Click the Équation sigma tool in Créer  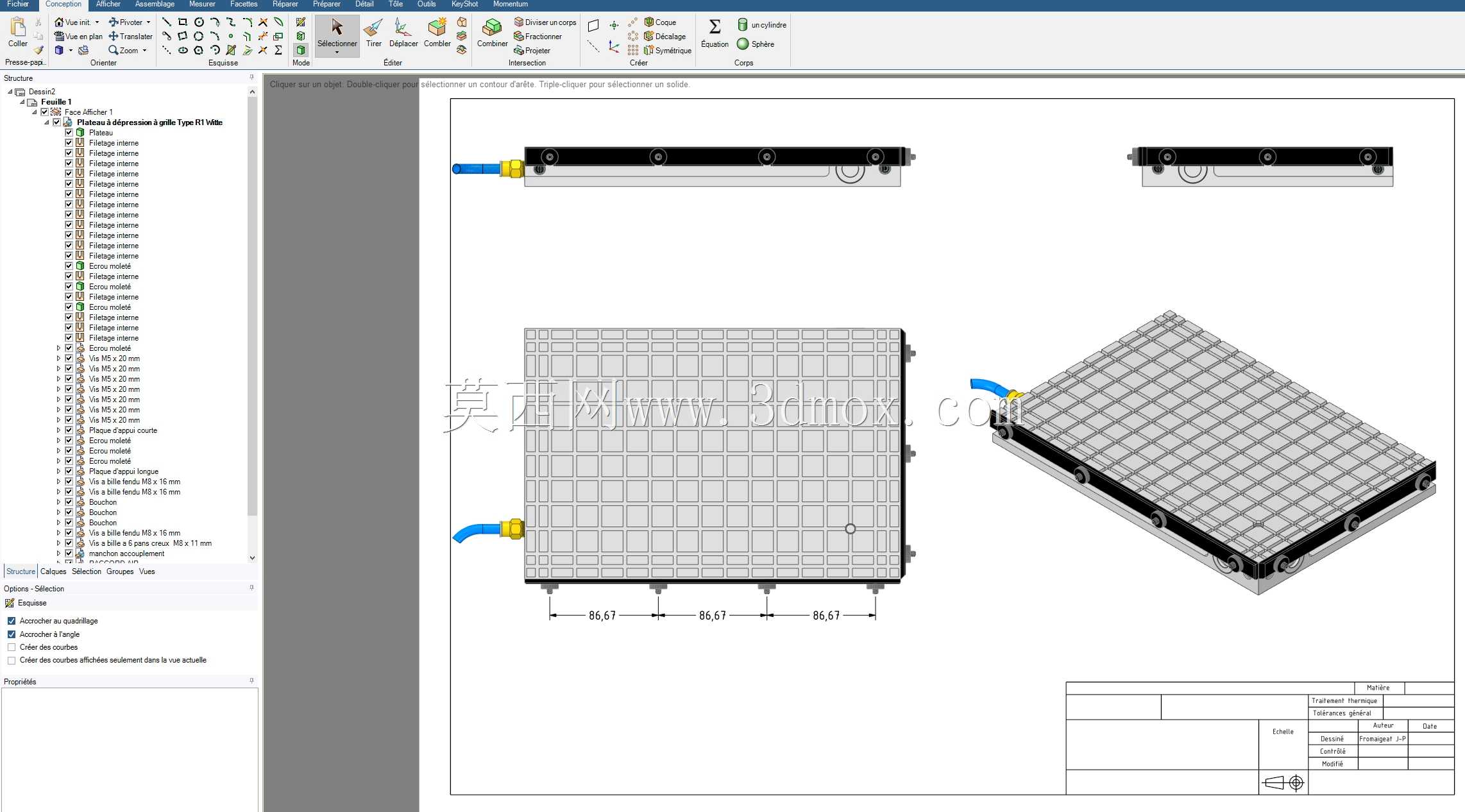[715, 33]
